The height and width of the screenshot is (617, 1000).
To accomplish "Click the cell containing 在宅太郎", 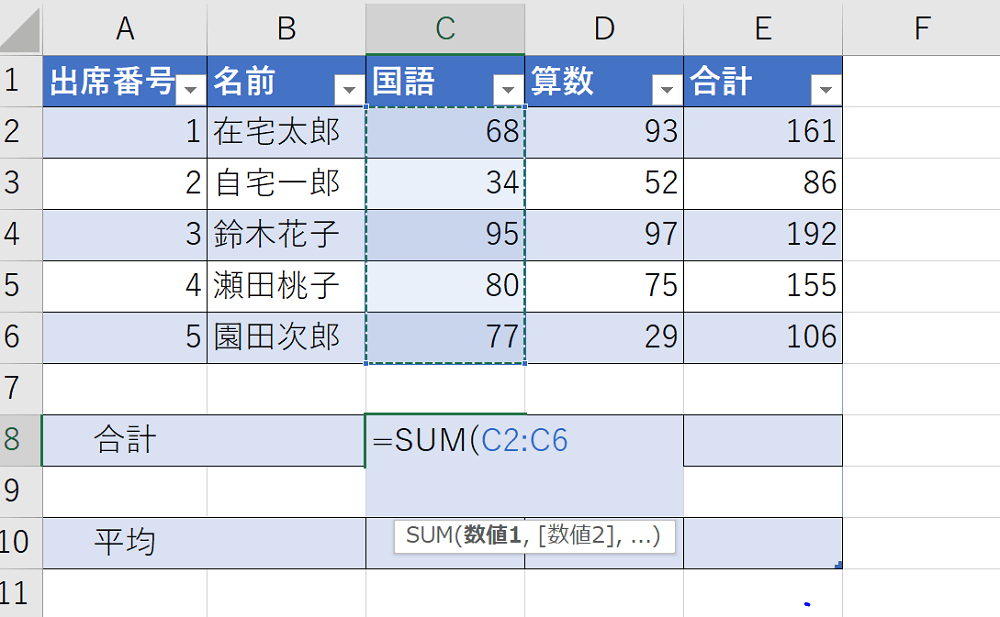I will click(x=286, y=132).
